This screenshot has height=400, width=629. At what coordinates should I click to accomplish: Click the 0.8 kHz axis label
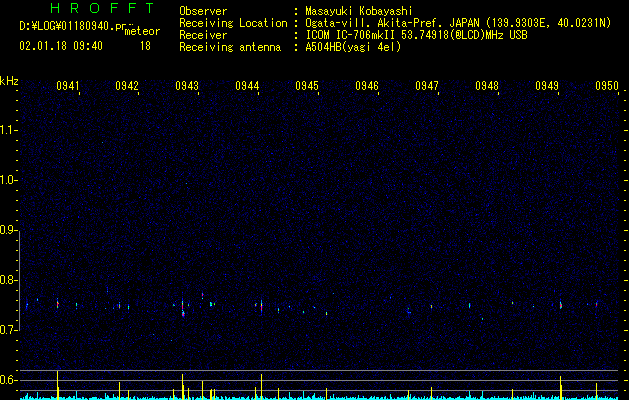click(x=7, y=280)
